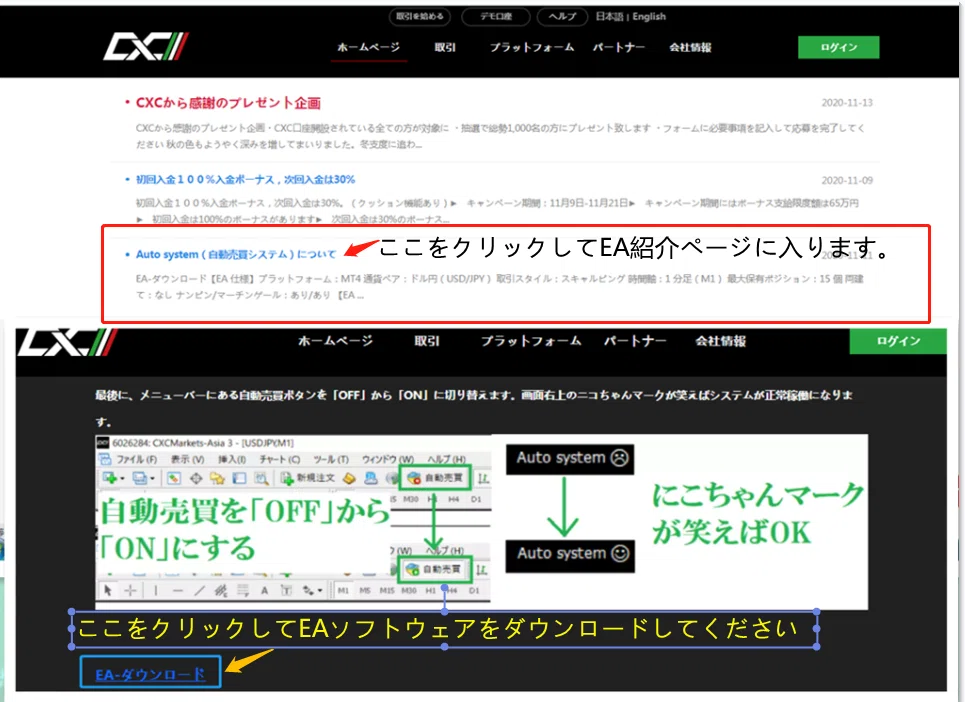Image resolution: width=965 pixels, height=702 pixels.
Task: Click the 取引を始める pill button
Action: tap(420, 17)
